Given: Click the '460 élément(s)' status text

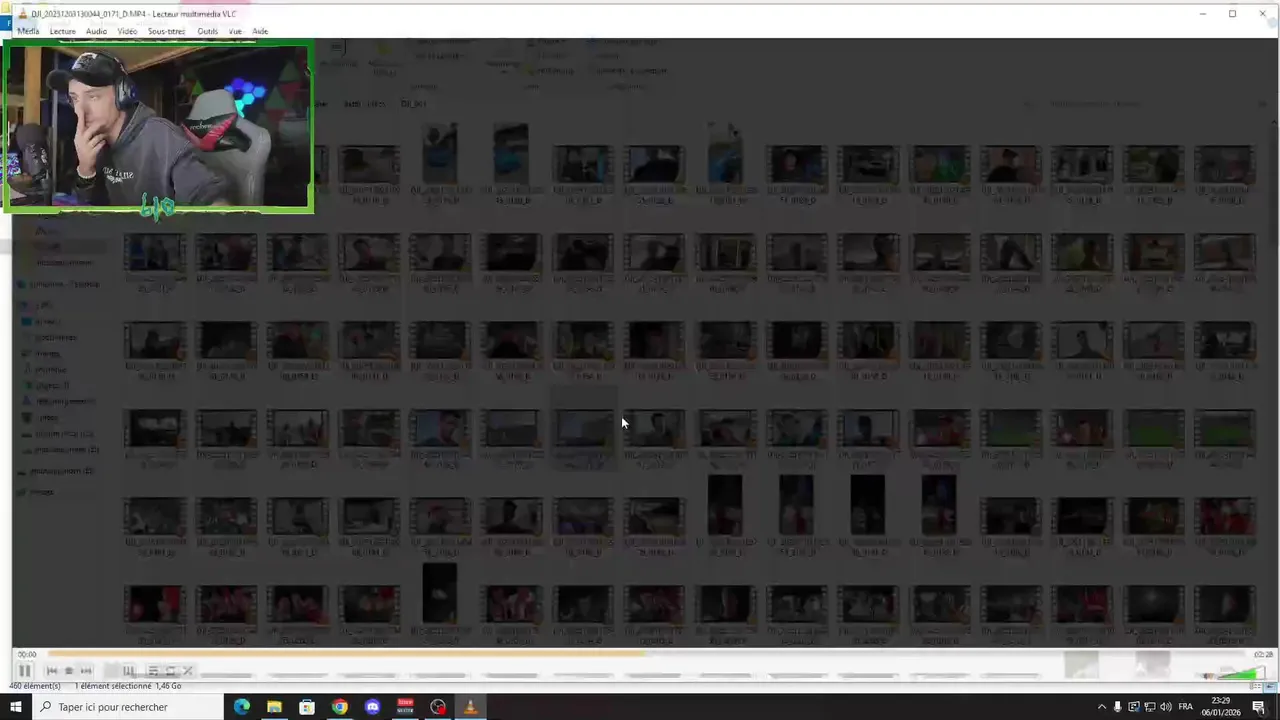Looking at the screenshot, I should [x=35, y=686].
